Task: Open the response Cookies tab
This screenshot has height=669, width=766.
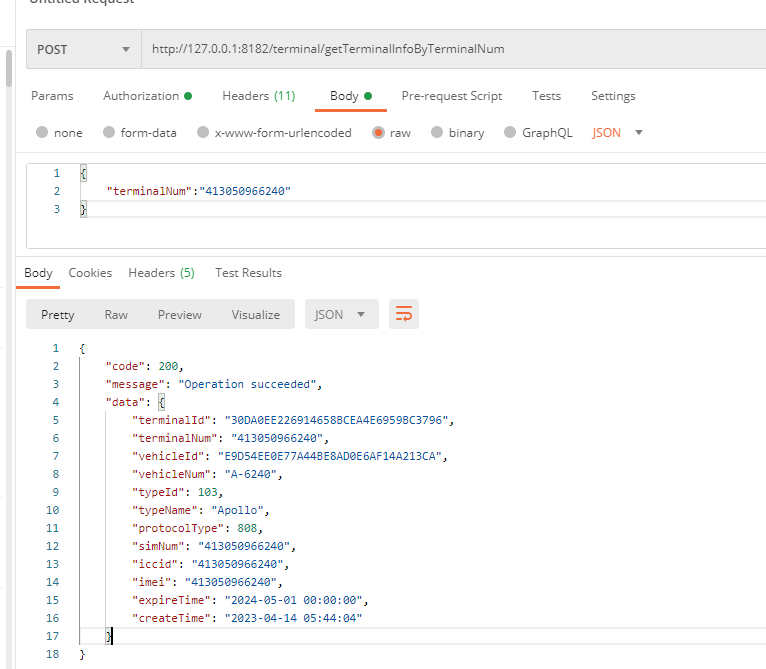Action: [x=90, y=273]
